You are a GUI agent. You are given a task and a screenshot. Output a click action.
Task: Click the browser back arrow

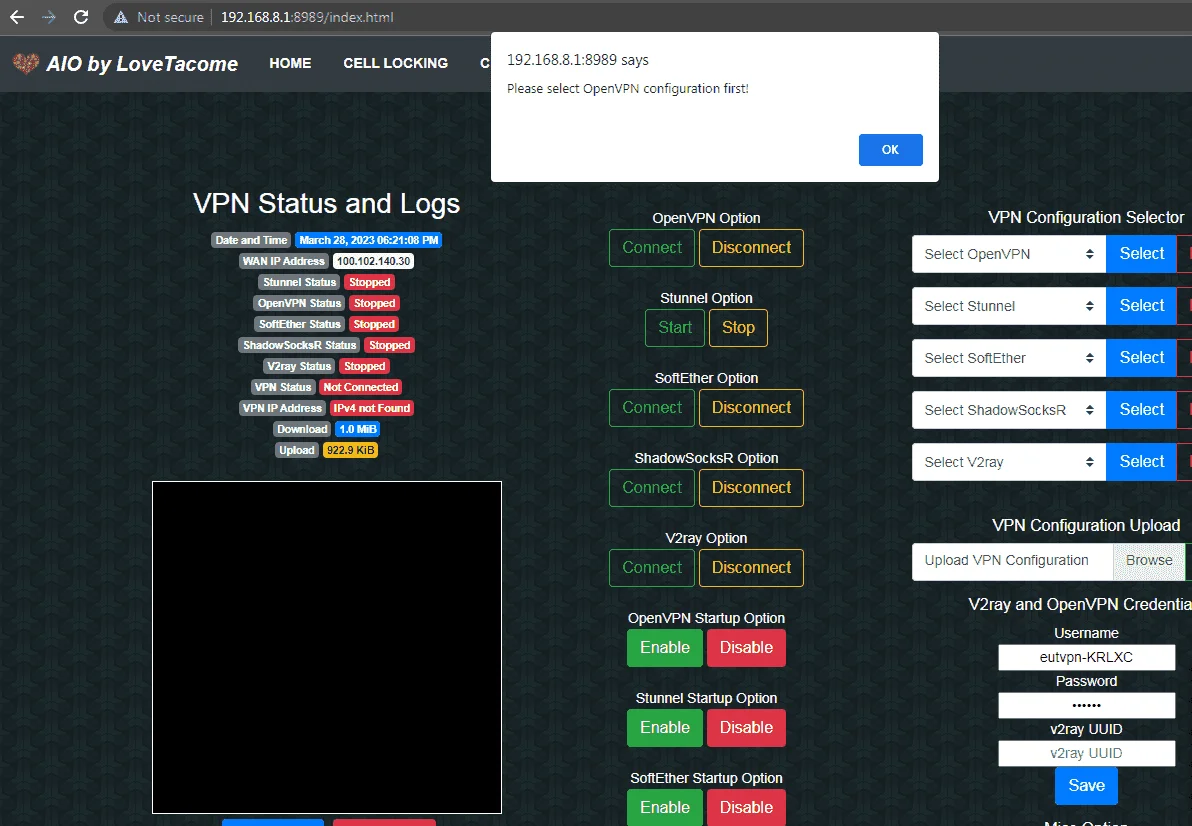click(x=17, y=17)
